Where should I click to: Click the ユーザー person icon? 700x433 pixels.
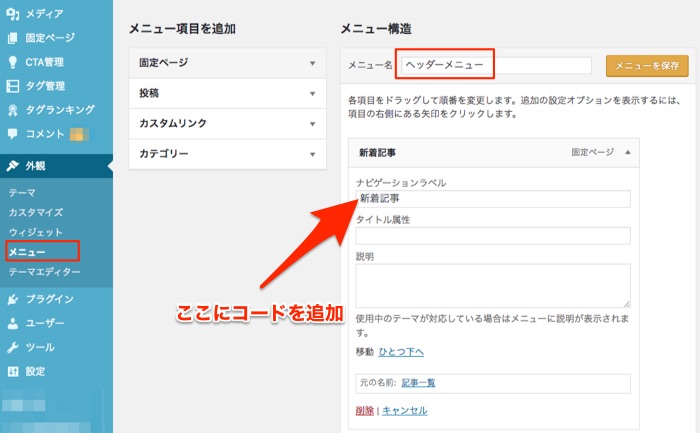pyautogui.click(x=12, y=323)
